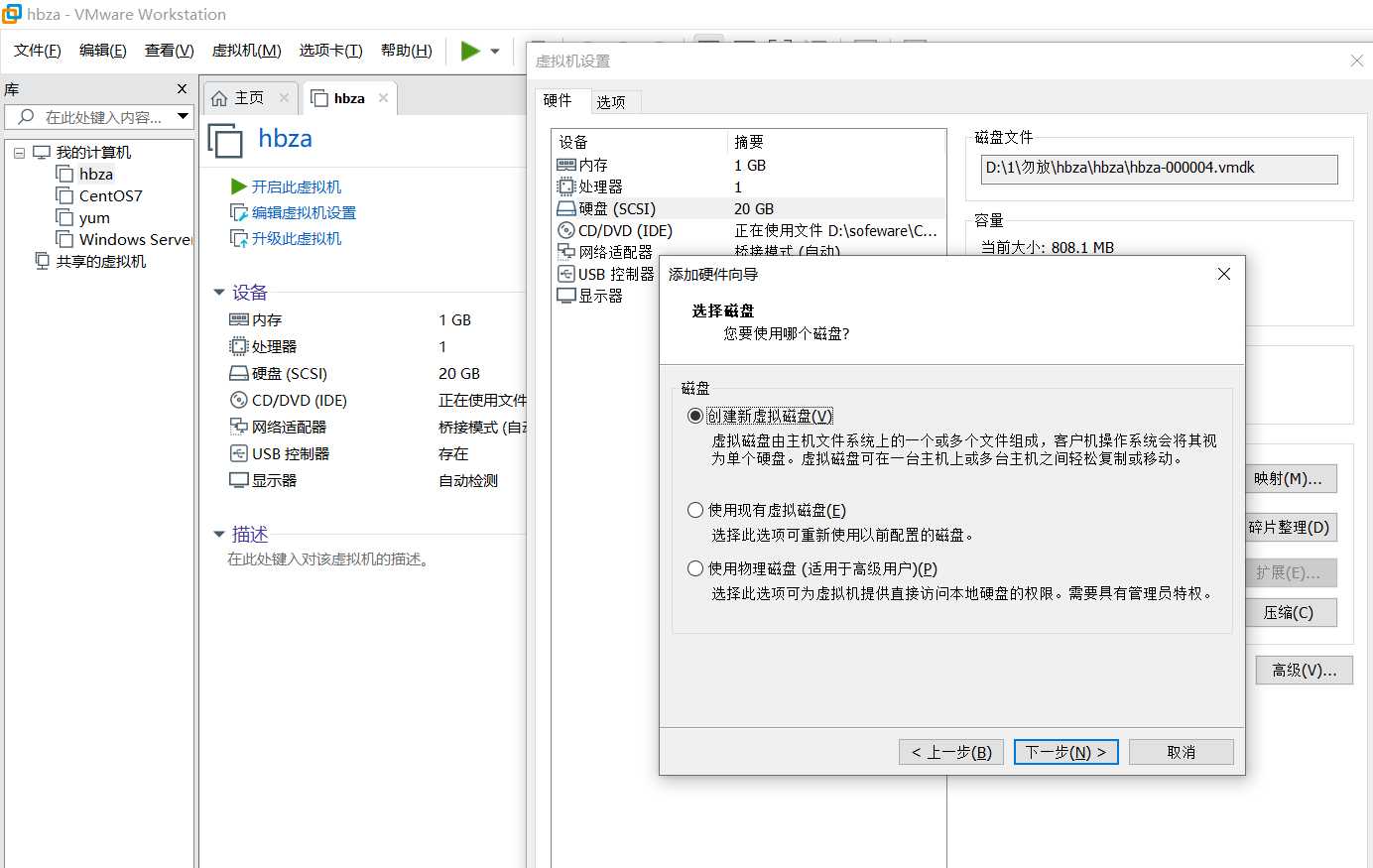Open the library search filter dropdown arrow
Screen dimensions: 1373x868
click(x=183, y=117)
